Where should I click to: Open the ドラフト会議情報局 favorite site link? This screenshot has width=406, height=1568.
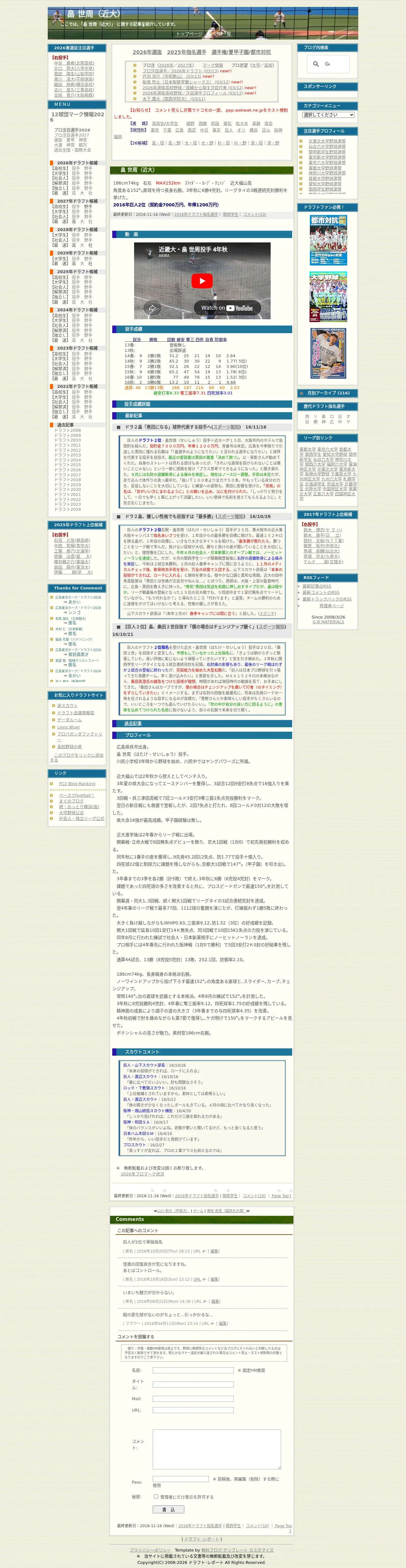click(76, 713)
